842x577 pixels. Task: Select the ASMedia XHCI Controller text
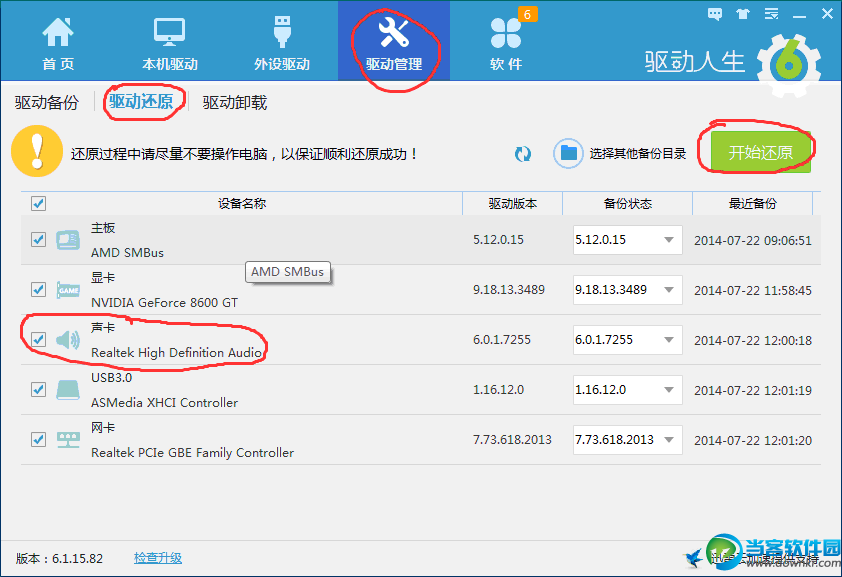click(x=164, y=403)
